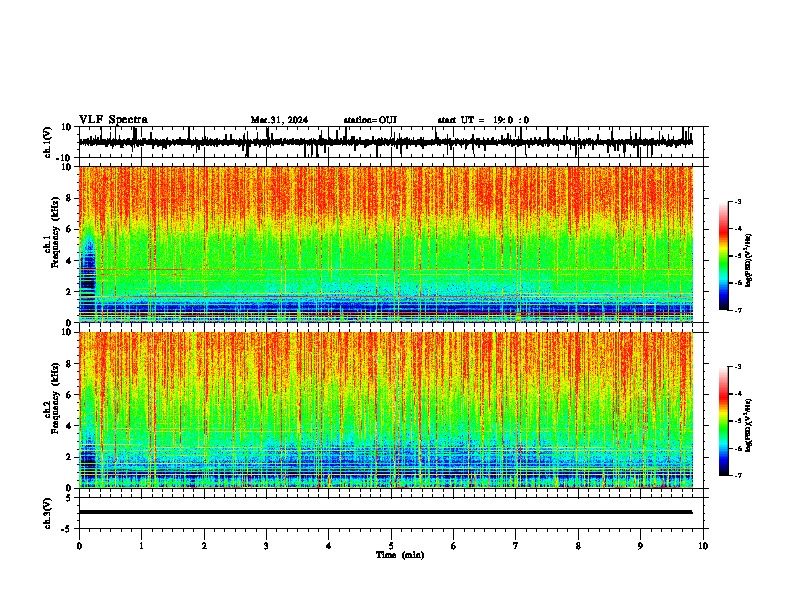
Task: Click the date 'Mar.31, 2024' label
Action: point(279,120)
